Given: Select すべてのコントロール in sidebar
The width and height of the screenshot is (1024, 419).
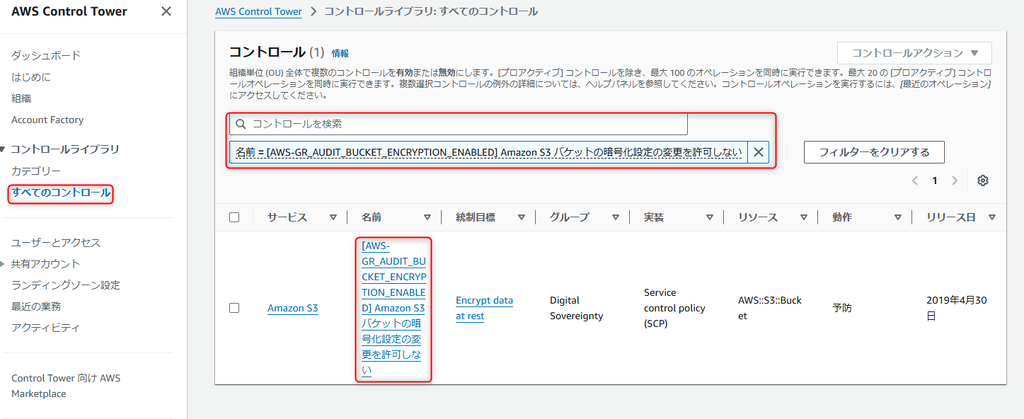Looking at the screenshot, I should point(61,193).
